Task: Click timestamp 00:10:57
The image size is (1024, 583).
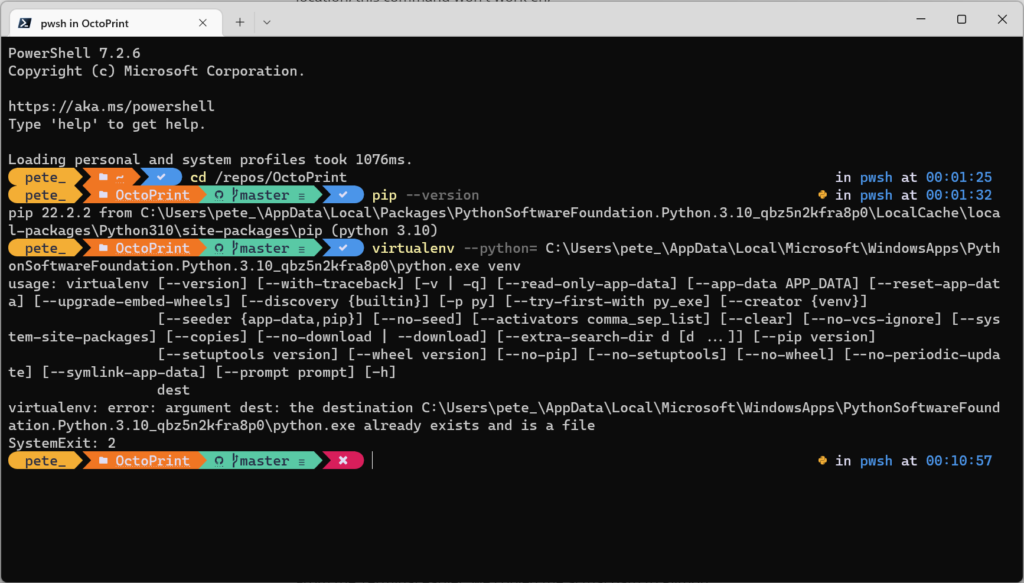Action: click(x=958, y=460)
